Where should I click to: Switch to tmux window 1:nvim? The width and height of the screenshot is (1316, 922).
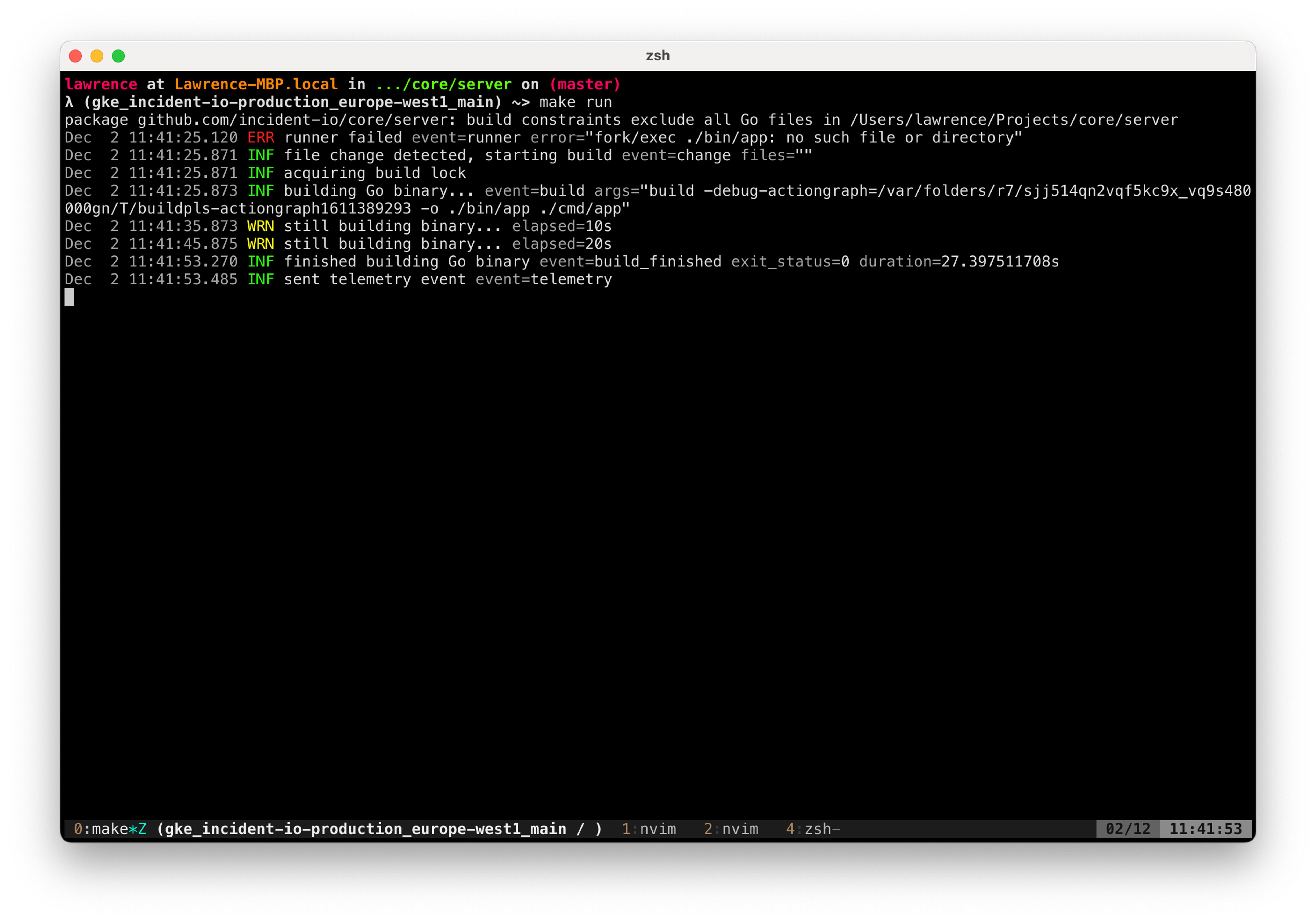[x=649, y=829]
